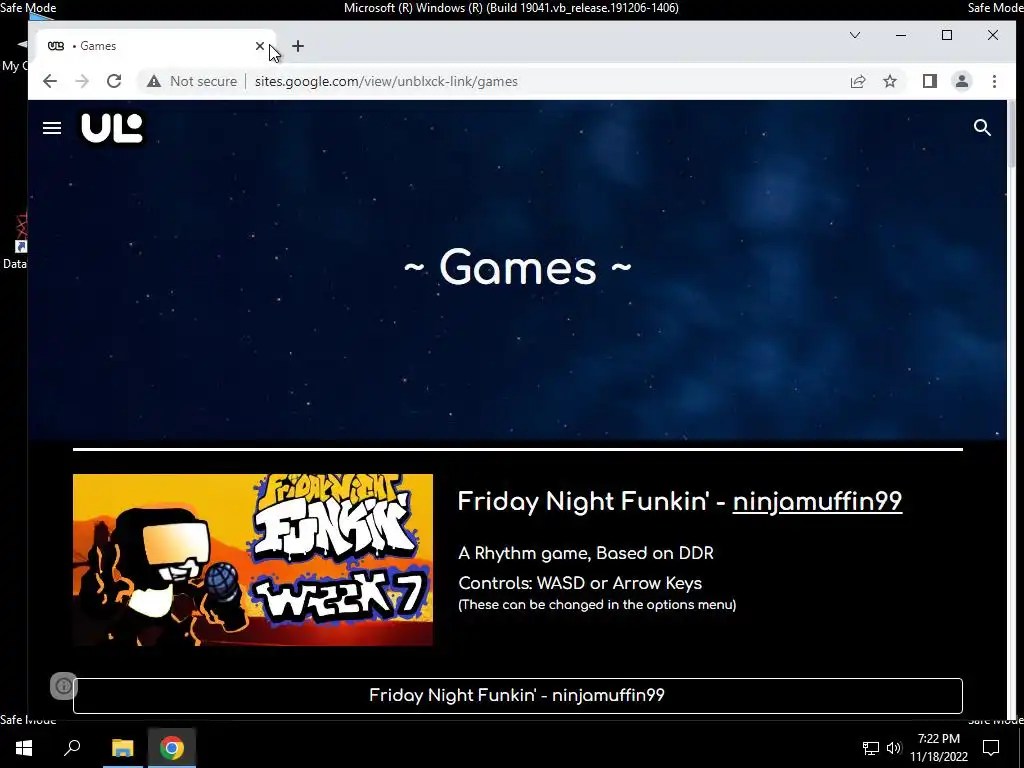Minimize the Chrome window

pos(901,35)
